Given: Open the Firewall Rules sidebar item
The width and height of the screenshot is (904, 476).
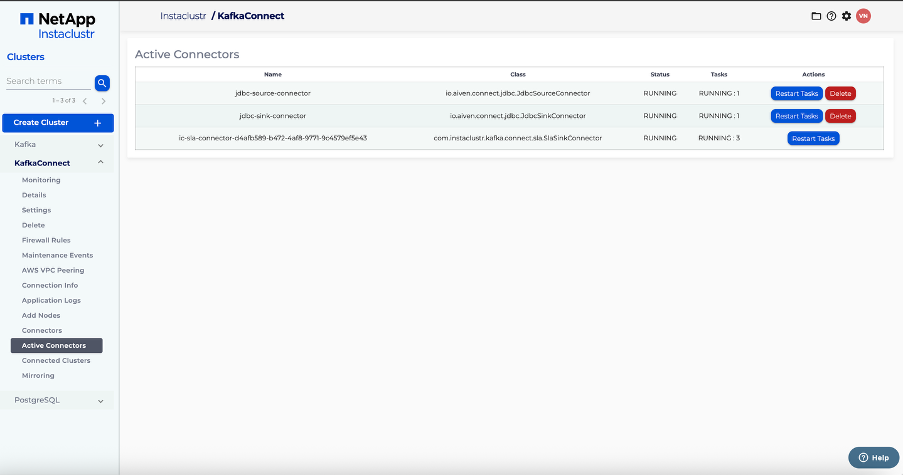Looking at the screenshot, I should 46,240.
